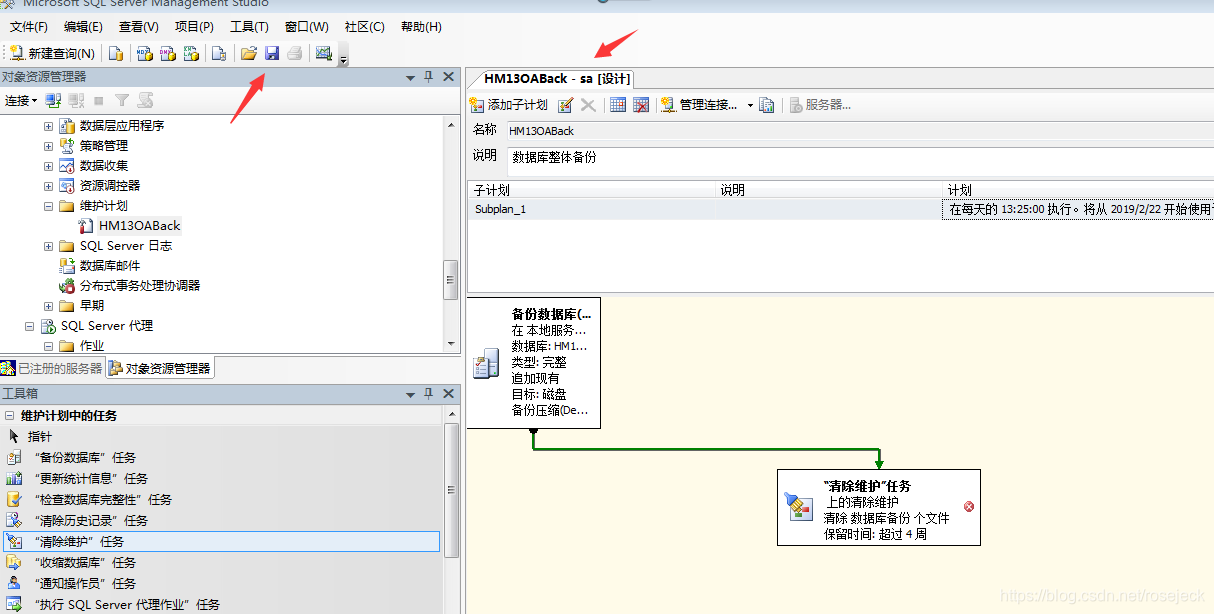The height and width of the screenshot is (614, 1214).
Task: Pin the 对象资源管理器 panel
Action: click(x=429, y=77)
